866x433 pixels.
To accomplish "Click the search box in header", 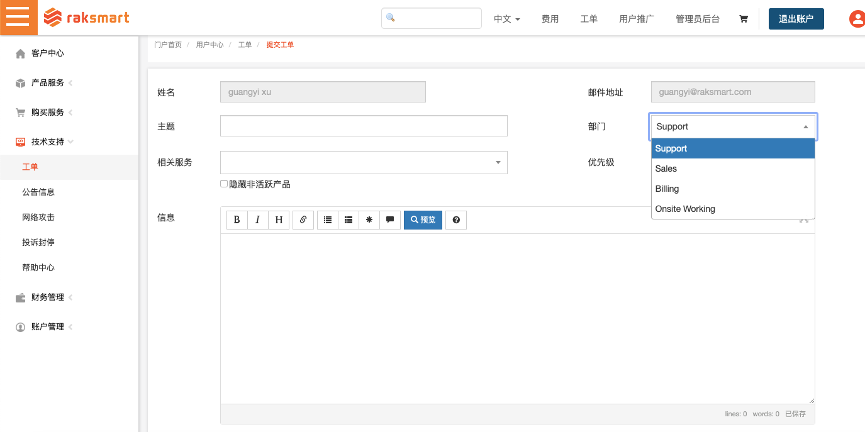I will (431, 18).
